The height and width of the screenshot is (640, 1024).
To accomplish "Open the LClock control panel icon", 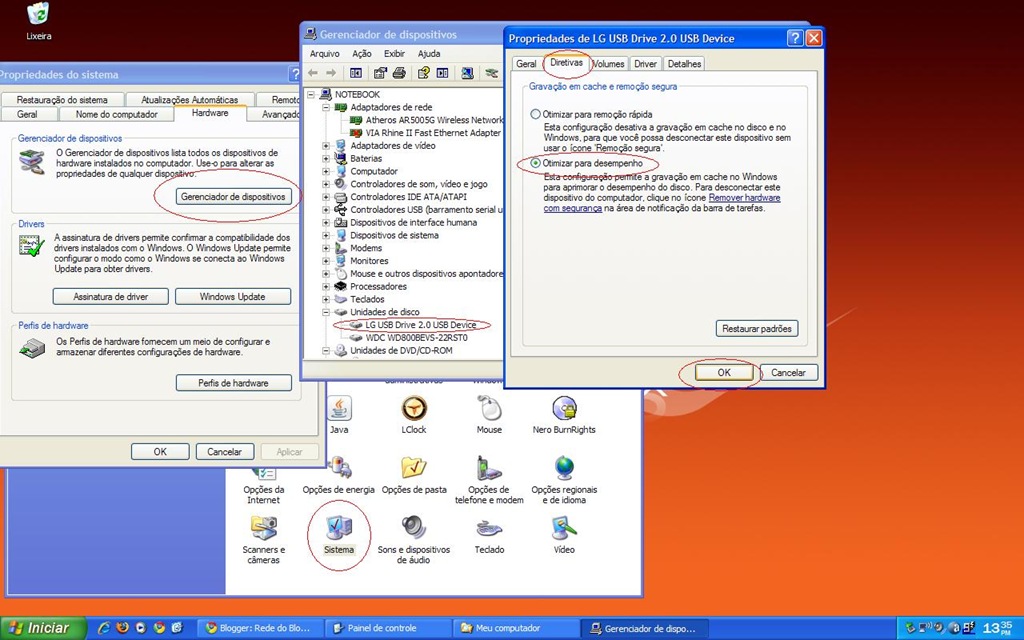I will click(413, 415).
